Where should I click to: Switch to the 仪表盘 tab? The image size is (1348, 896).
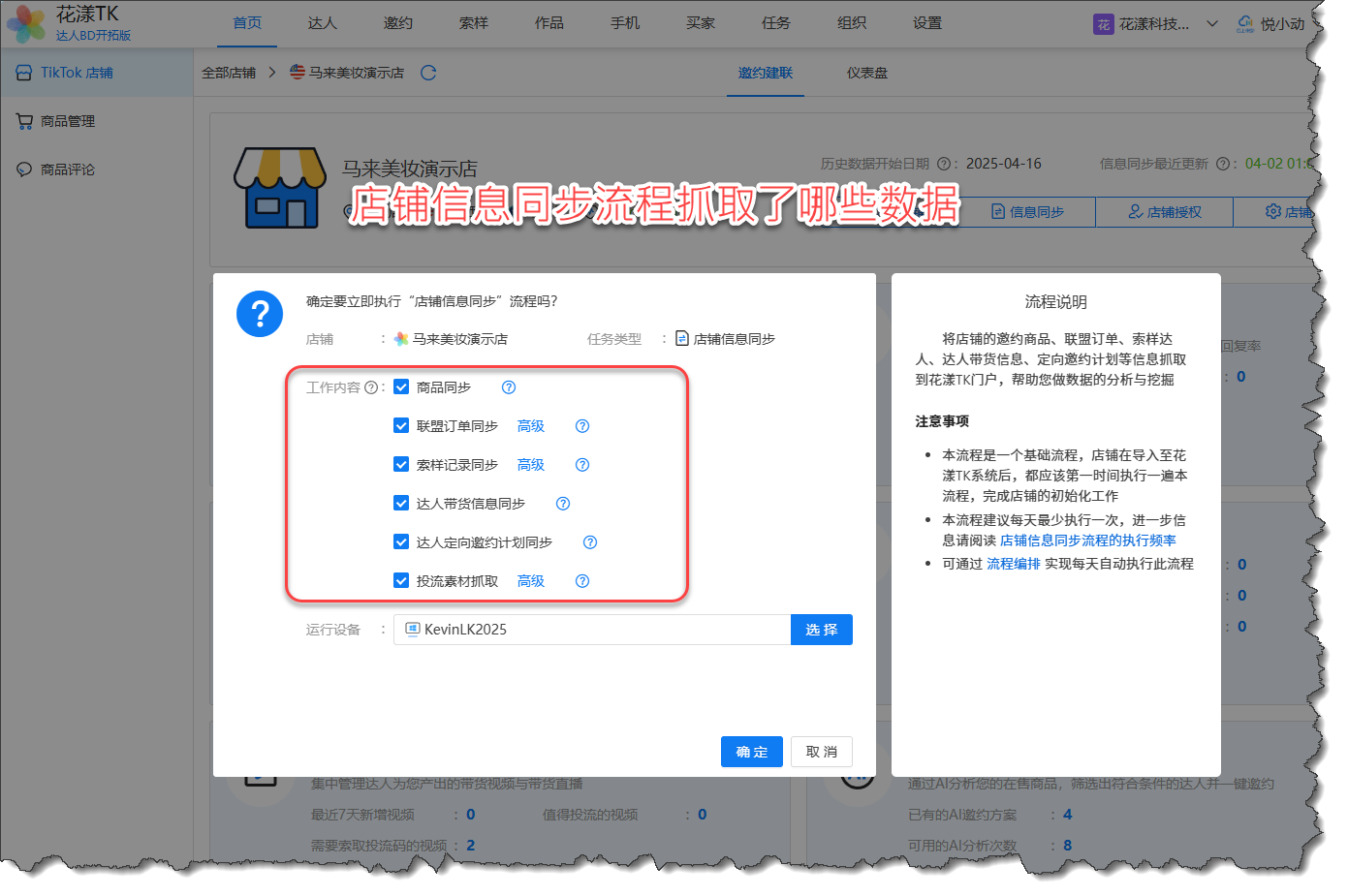coord(866,73)
